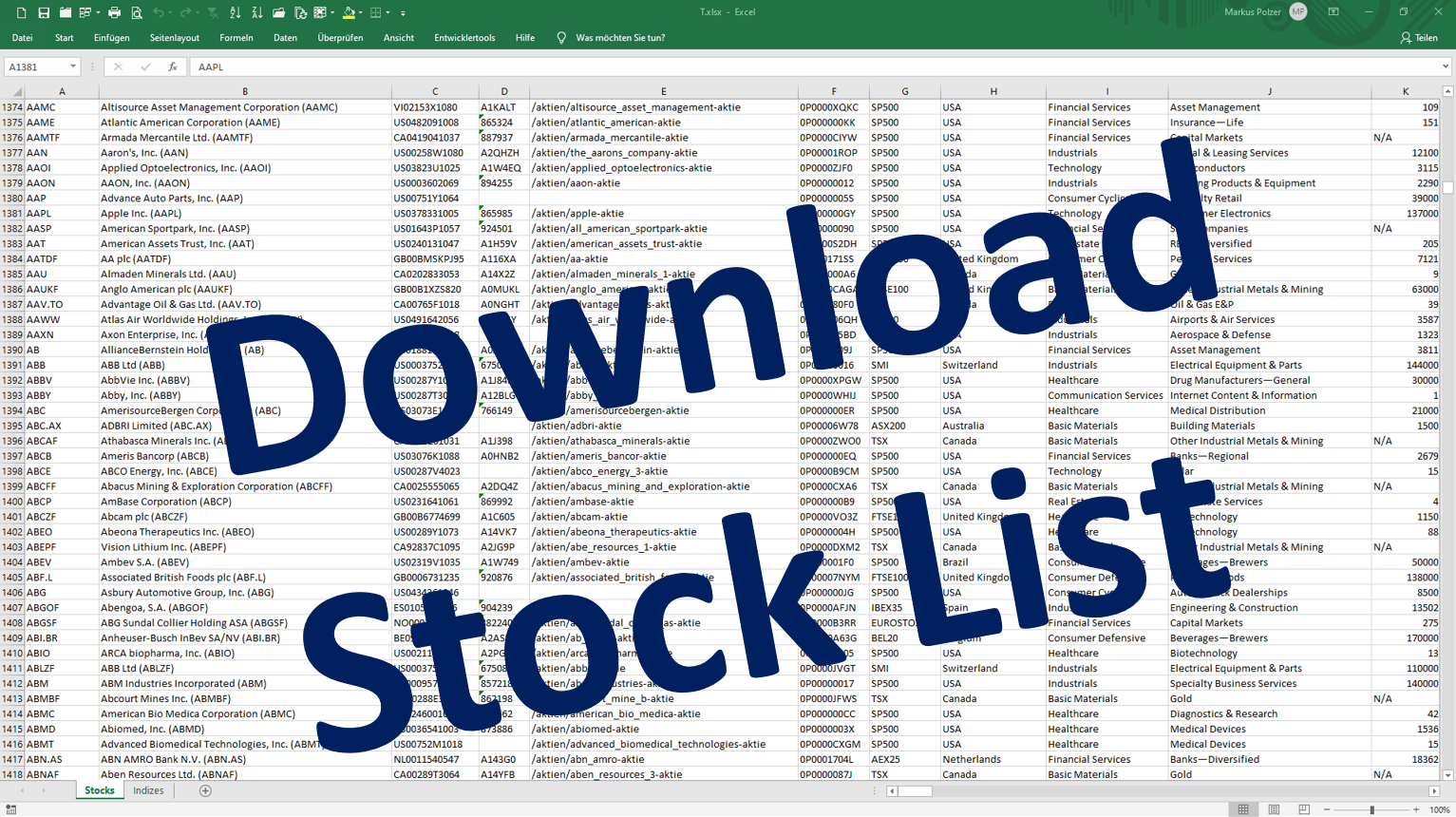The height and width of the screenshot is (817, 1456).
Task: Click the Teilen share button
Action: 1419,38
